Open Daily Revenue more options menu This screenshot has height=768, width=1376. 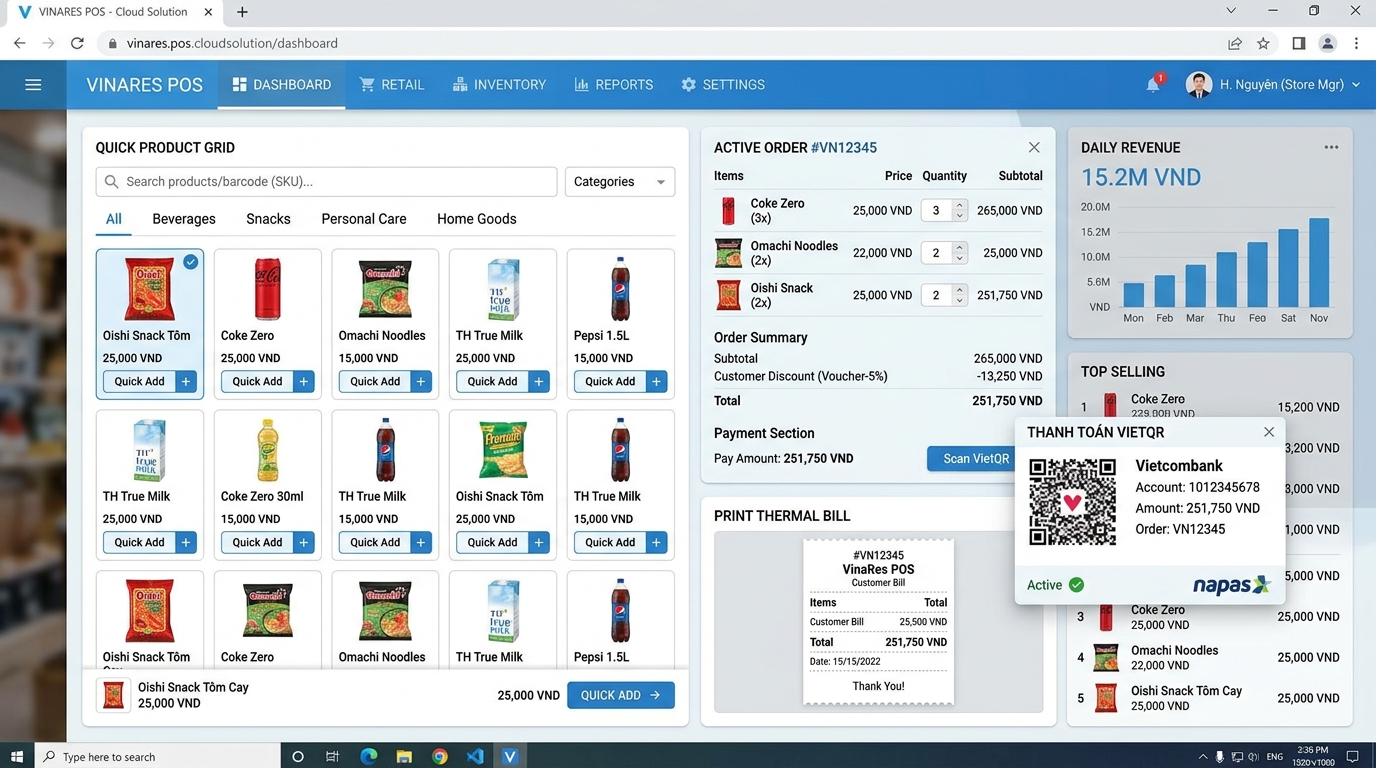1331,147
